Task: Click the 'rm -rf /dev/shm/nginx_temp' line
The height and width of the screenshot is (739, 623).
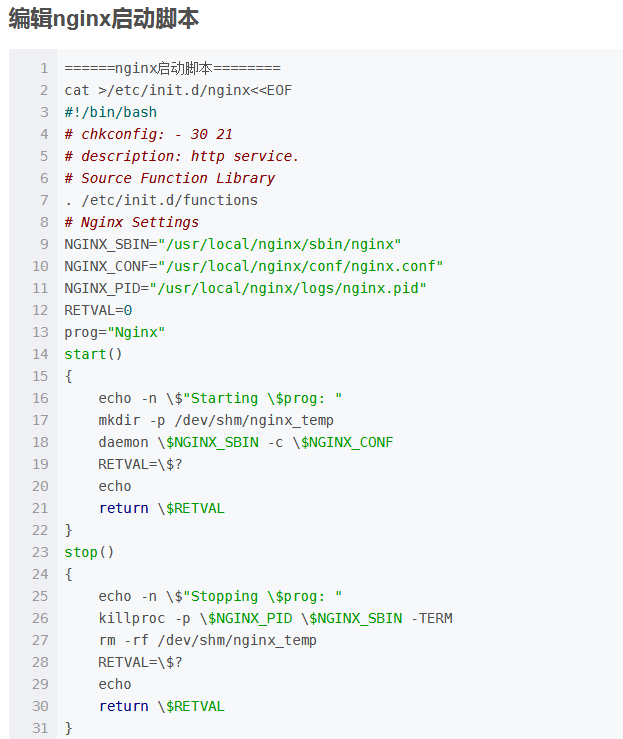Action: coord(207,640)
